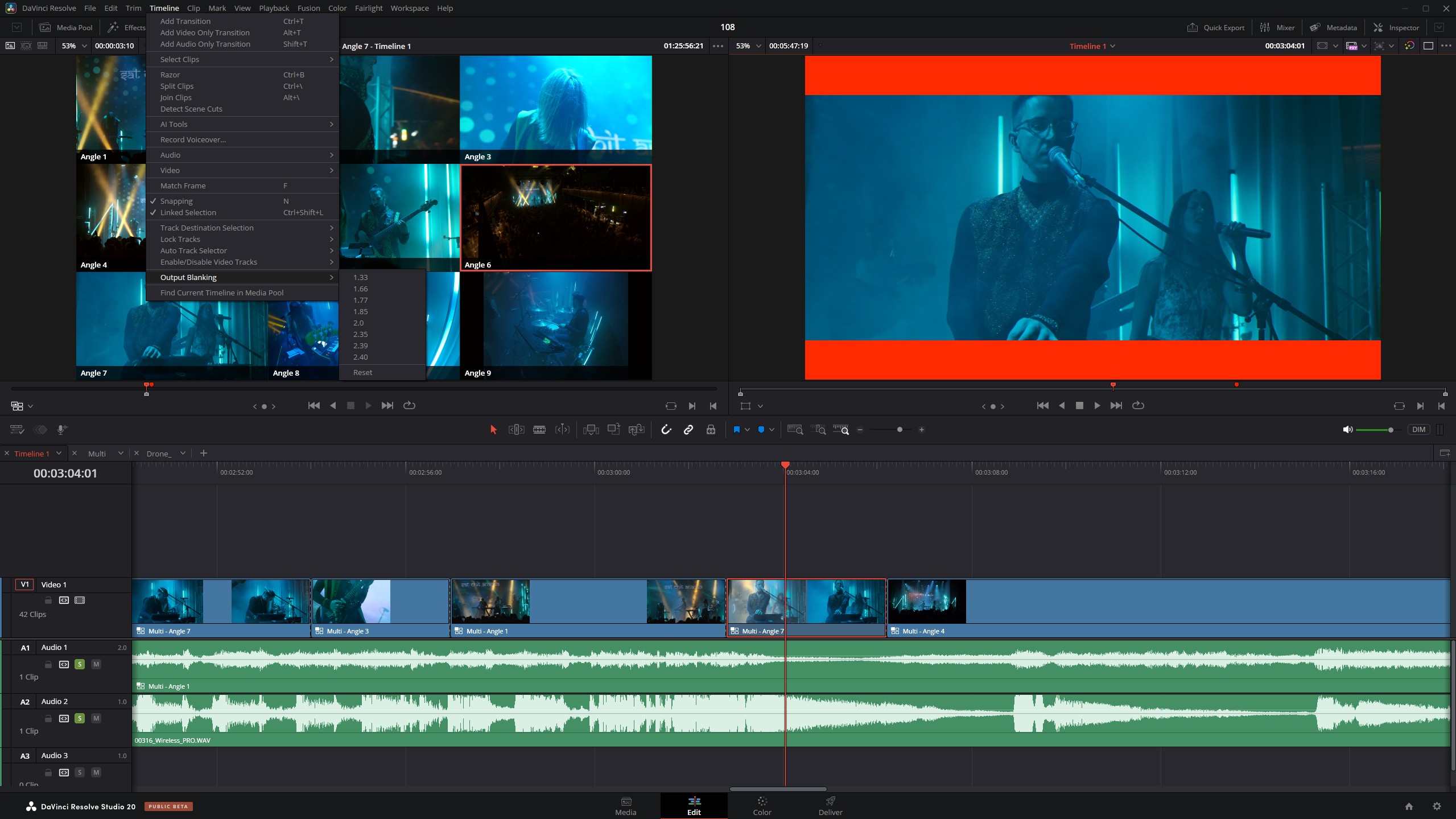Viewport: 1456px width, 819px height.
Task: Select 2.35 output blanking ratio
Action: point(382,334)
